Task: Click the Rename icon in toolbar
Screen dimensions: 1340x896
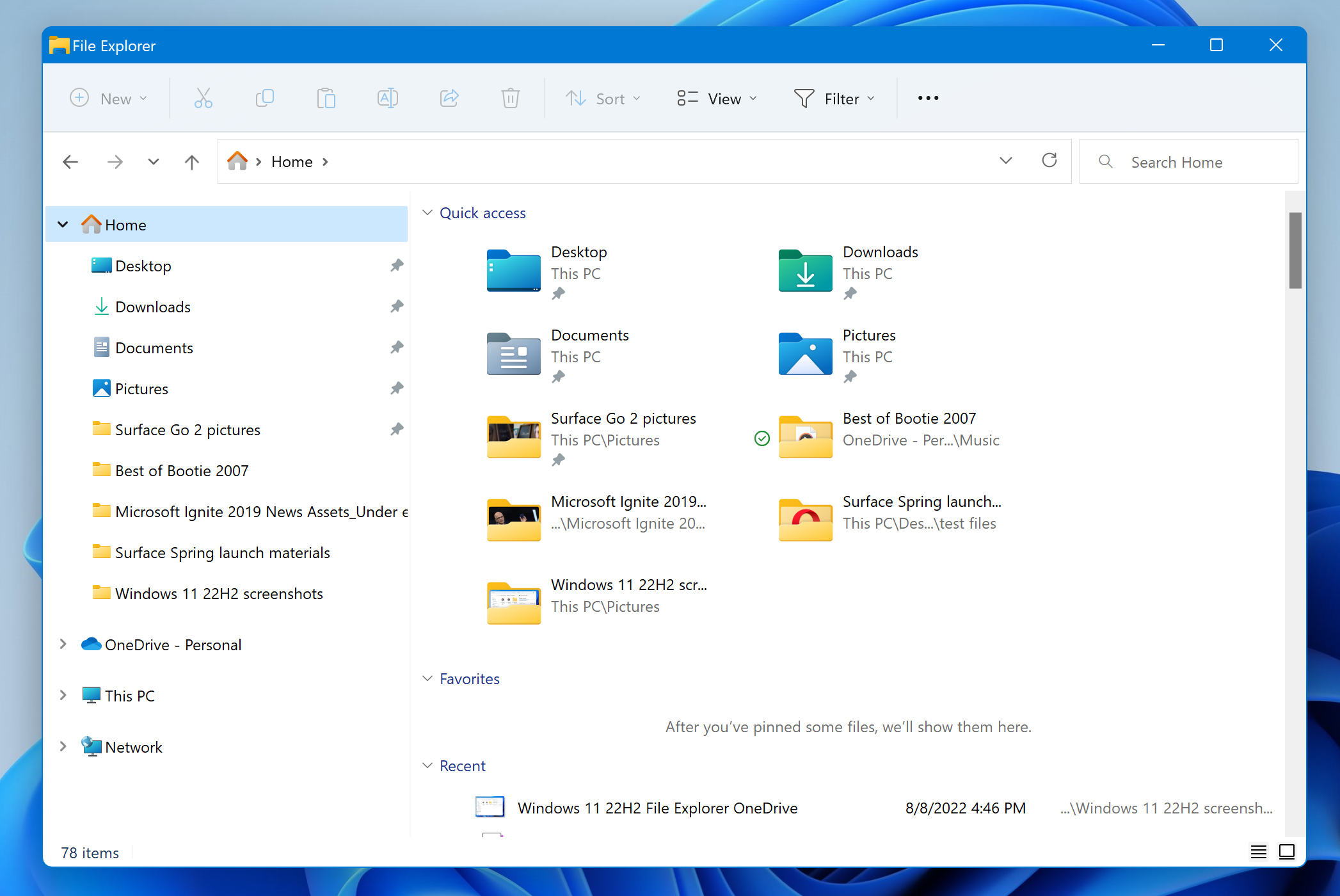Action: tap(387, 98)
